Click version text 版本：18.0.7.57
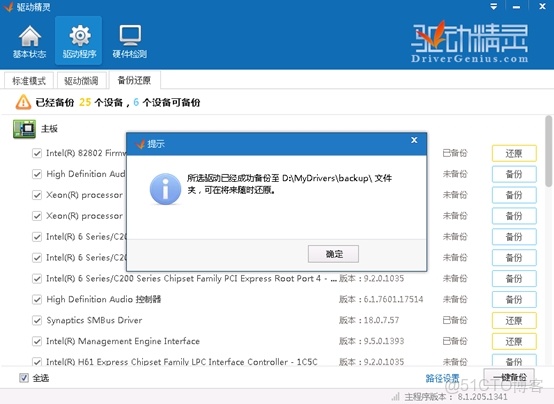 pos(369,320)
